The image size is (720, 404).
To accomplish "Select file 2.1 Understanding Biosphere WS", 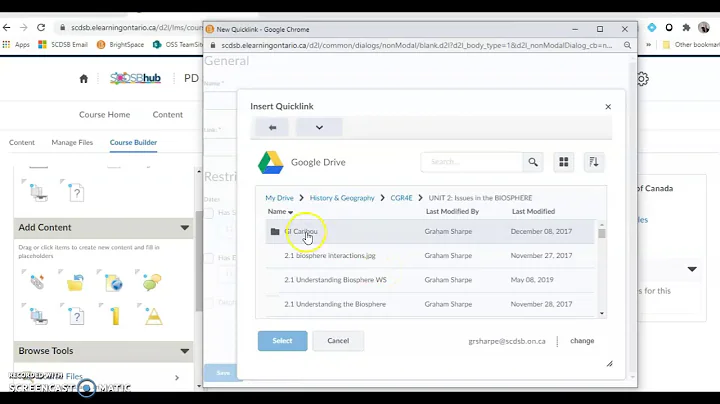I will 335,280.
